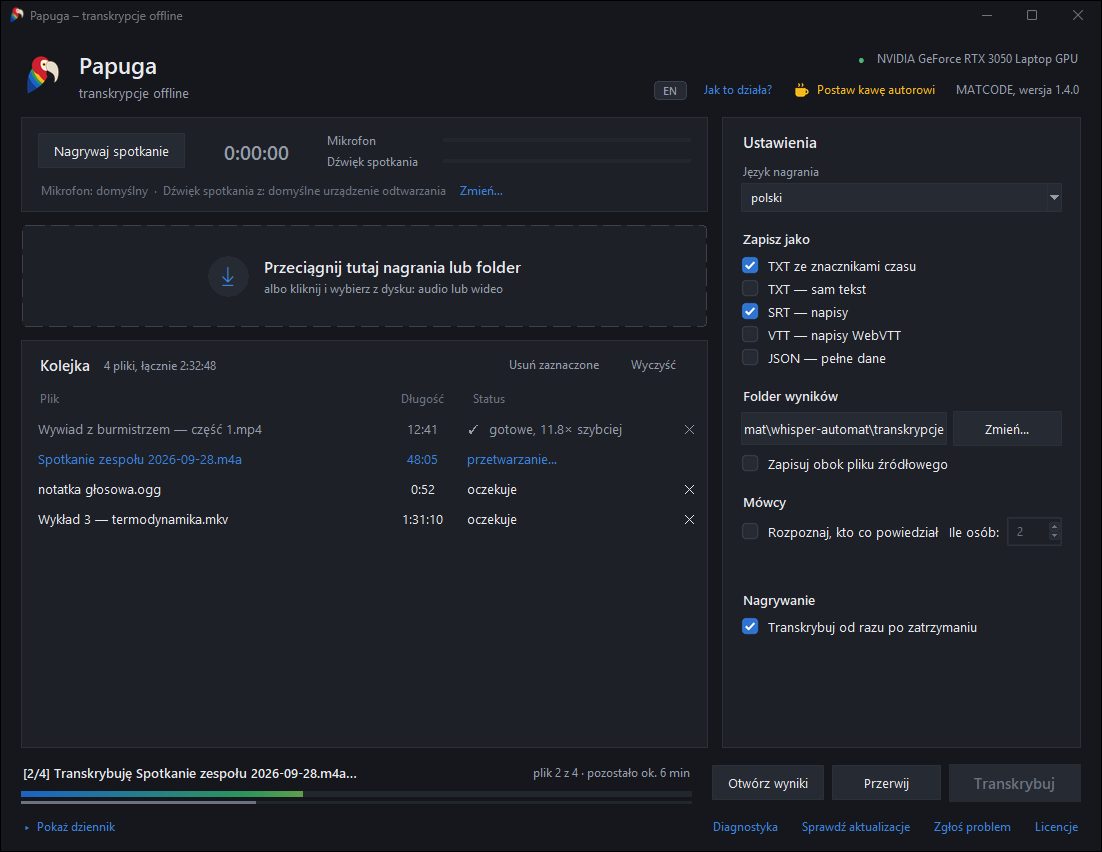Enable Zapisuj obok pliku źródłowego
Image resolution: width=1102 pixels, height=852 pixels.
pyautogui.click(x=750, y=464)
